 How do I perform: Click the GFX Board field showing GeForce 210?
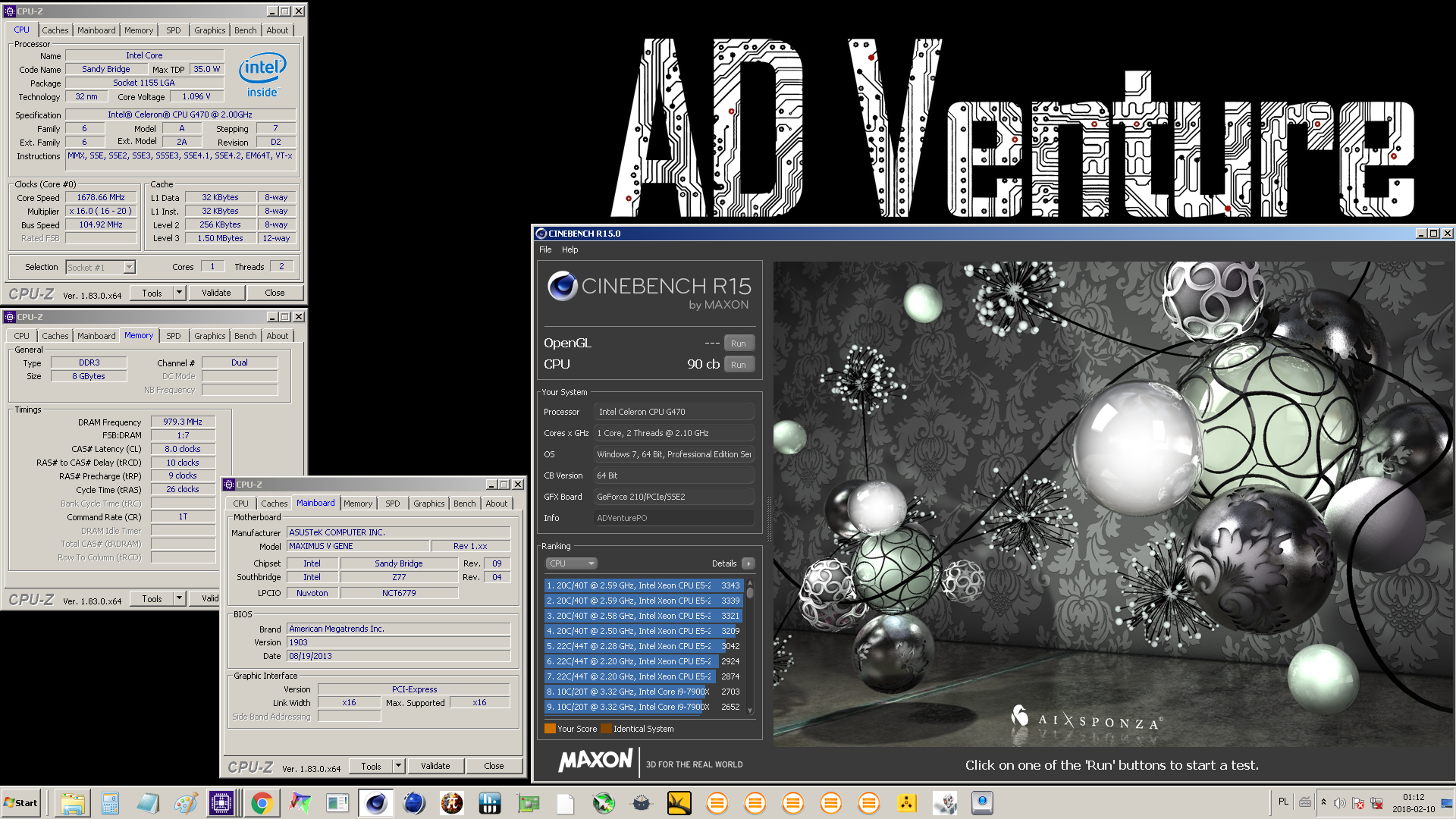pyautogui.click(x=674, y=497)
